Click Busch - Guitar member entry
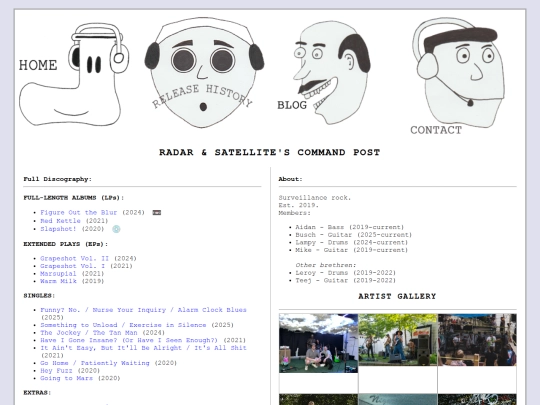This screenshot has height=405, width=540. tap(354, 235)
